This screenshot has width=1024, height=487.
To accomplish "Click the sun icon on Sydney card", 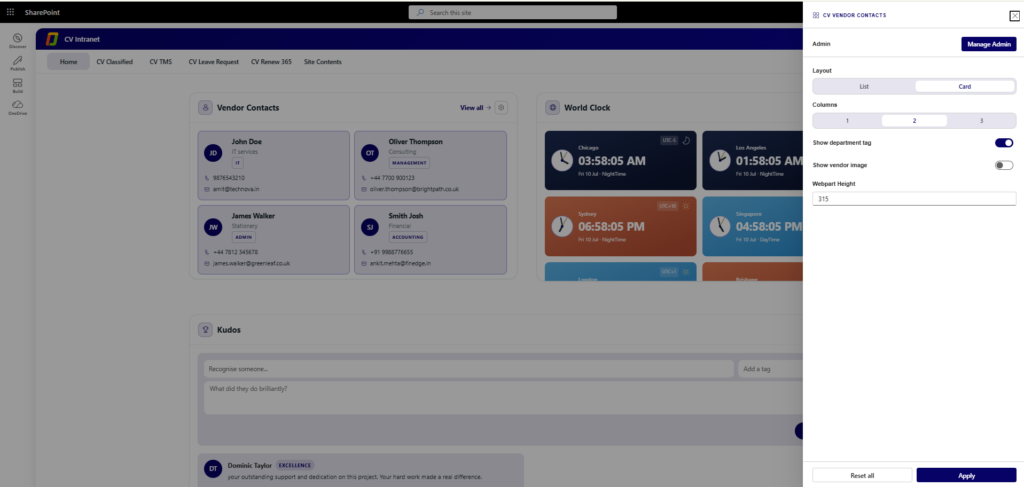I will [686, 206].
